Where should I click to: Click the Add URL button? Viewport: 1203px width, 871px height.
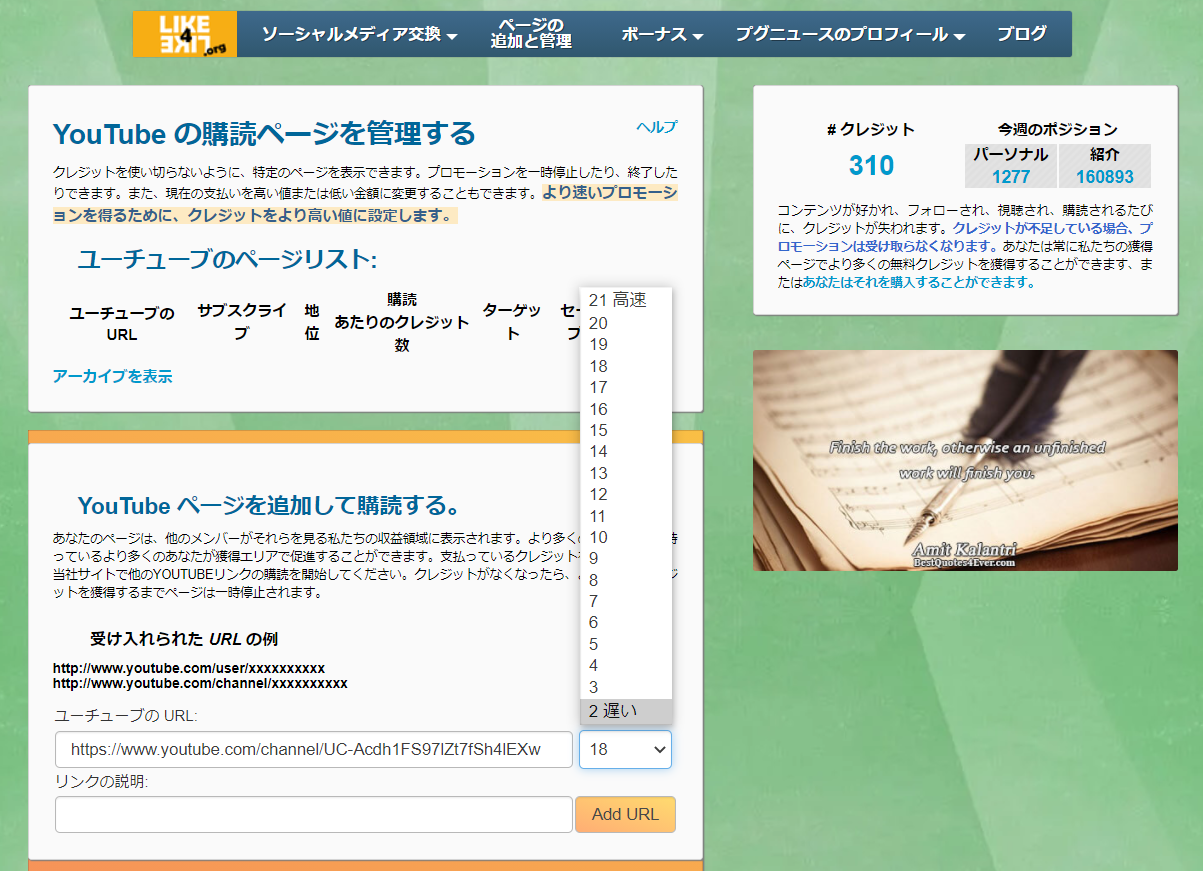pos(625,814)
